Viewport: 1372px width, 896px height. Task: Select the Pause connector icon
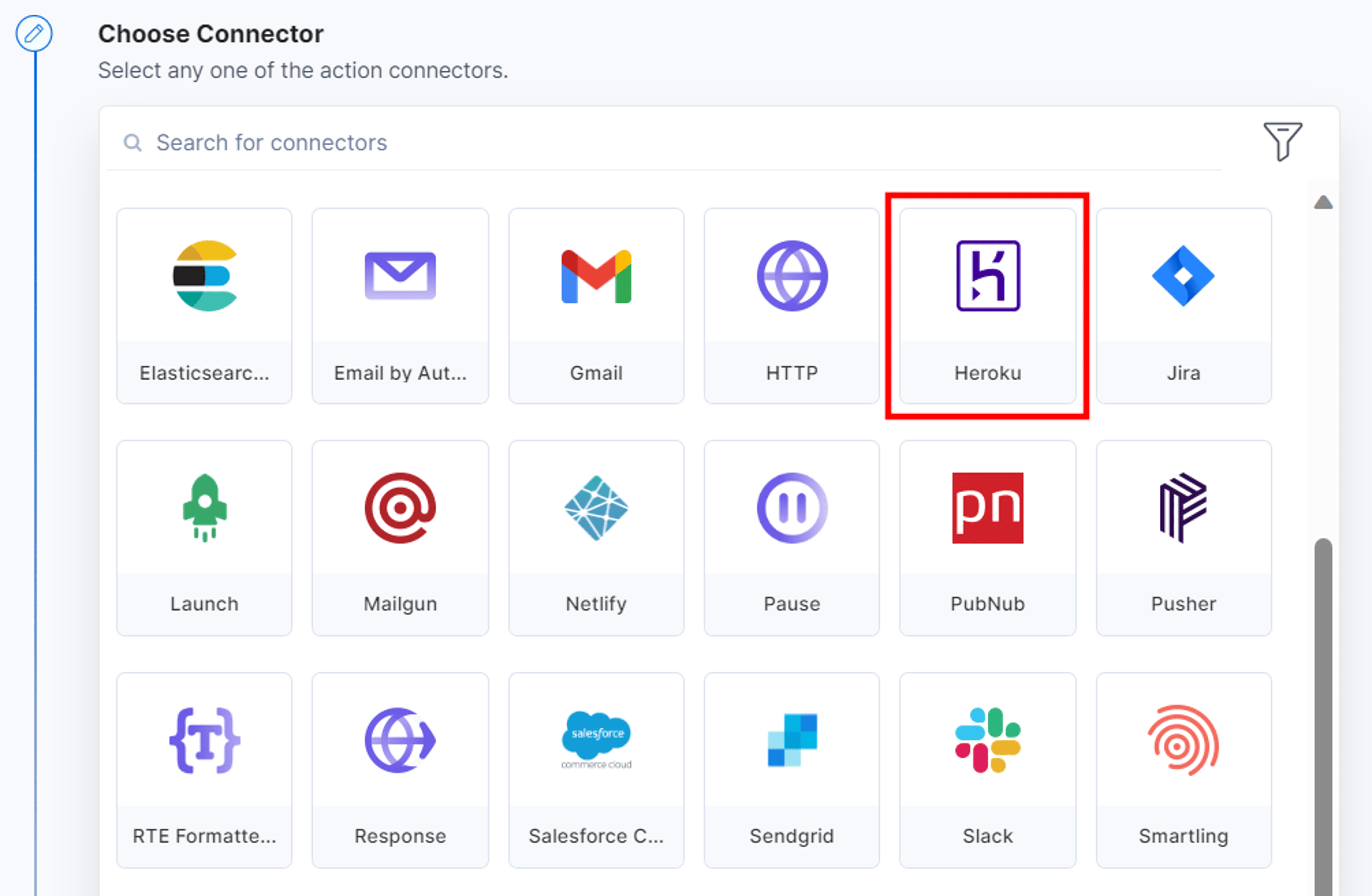[792, 507]
